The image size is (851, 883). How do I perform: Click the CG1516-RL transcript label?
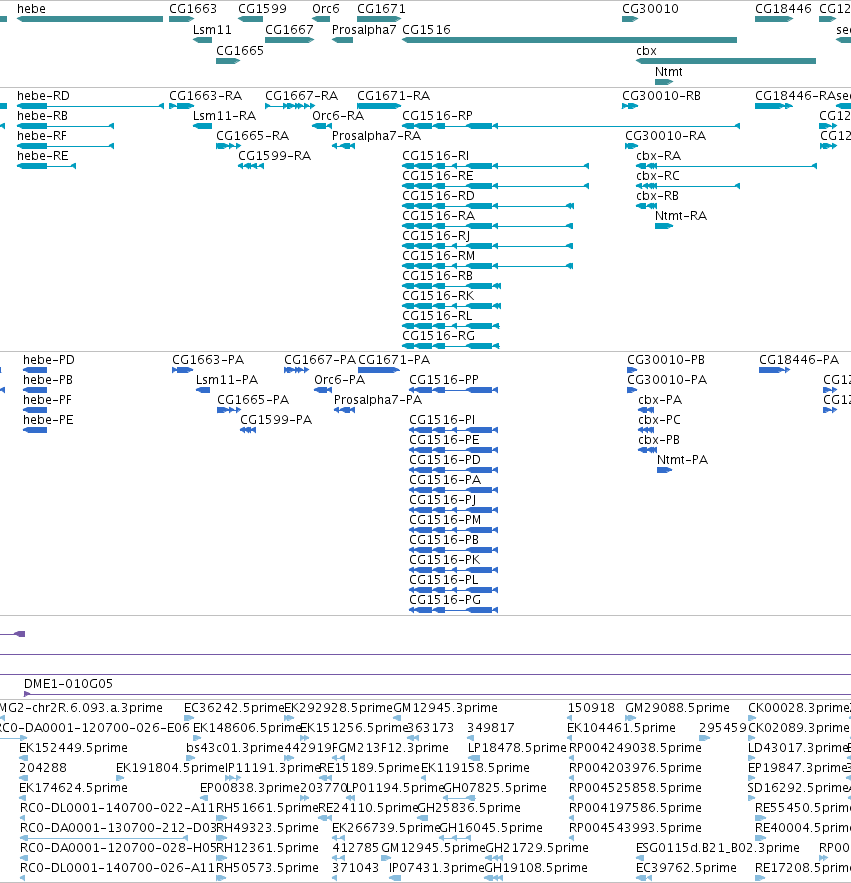(x=437, y=315)
